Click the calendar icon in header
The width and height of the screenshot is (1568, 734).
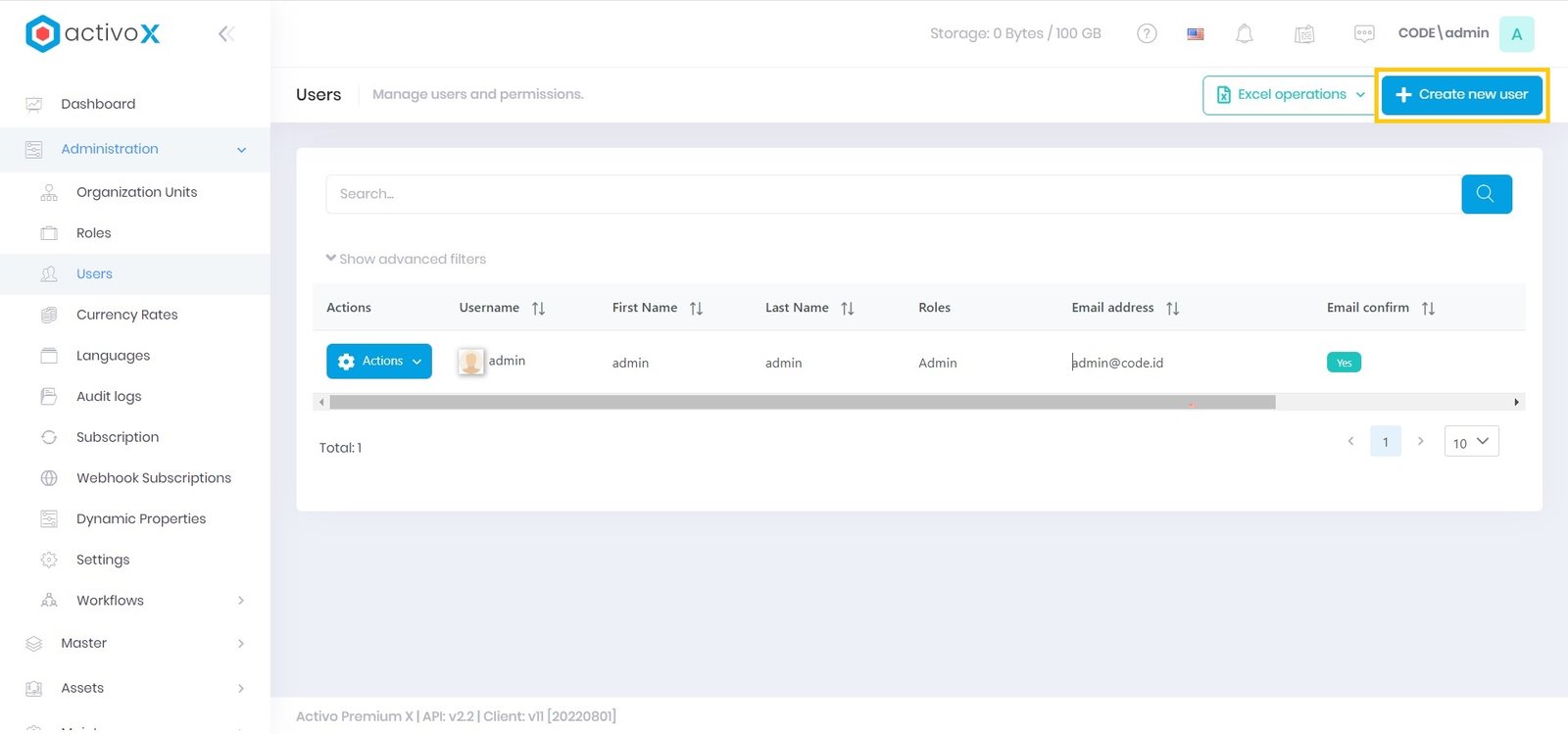[1303, 34]
